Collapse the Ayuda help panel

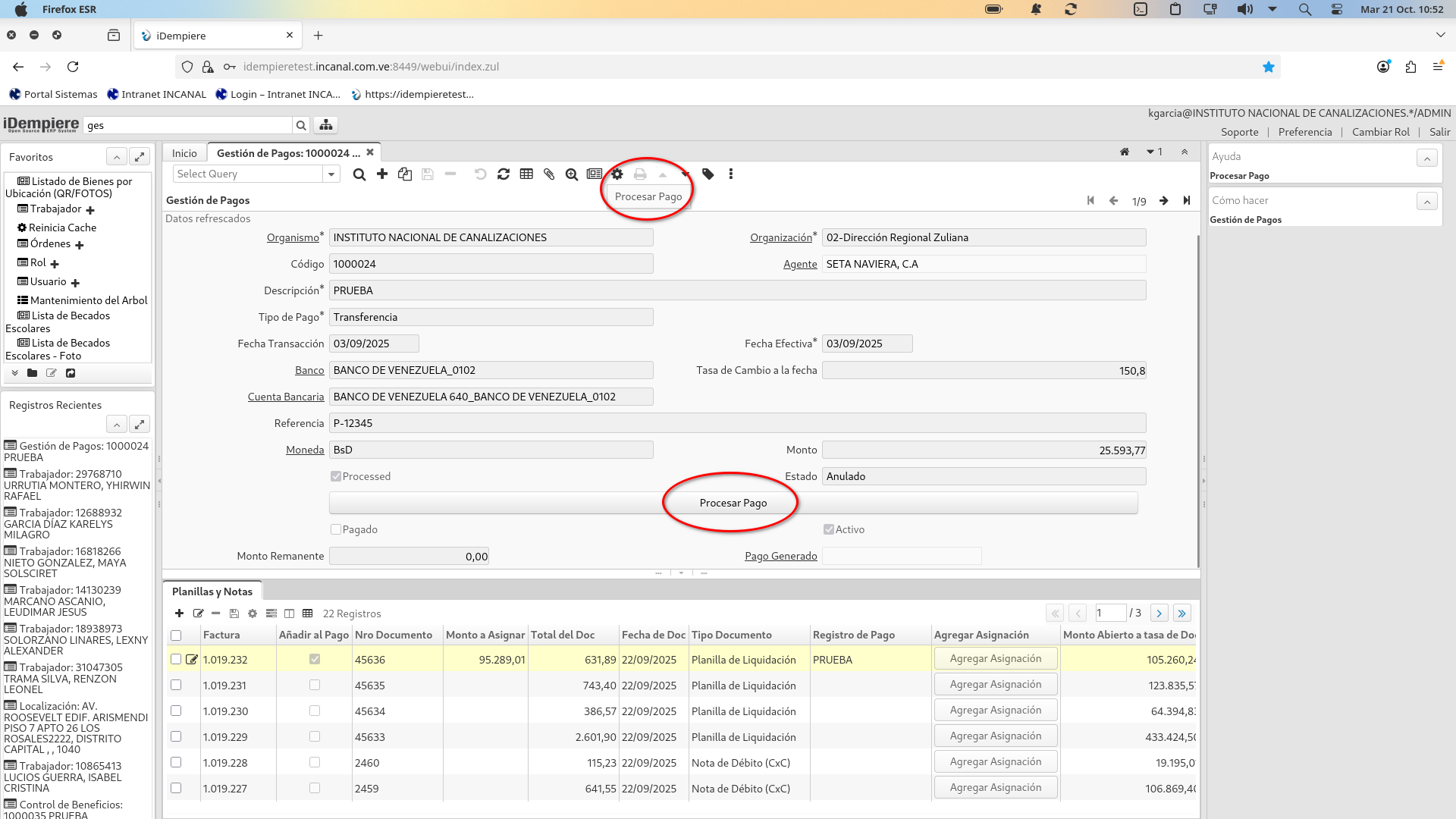[x=1426, y=158]
